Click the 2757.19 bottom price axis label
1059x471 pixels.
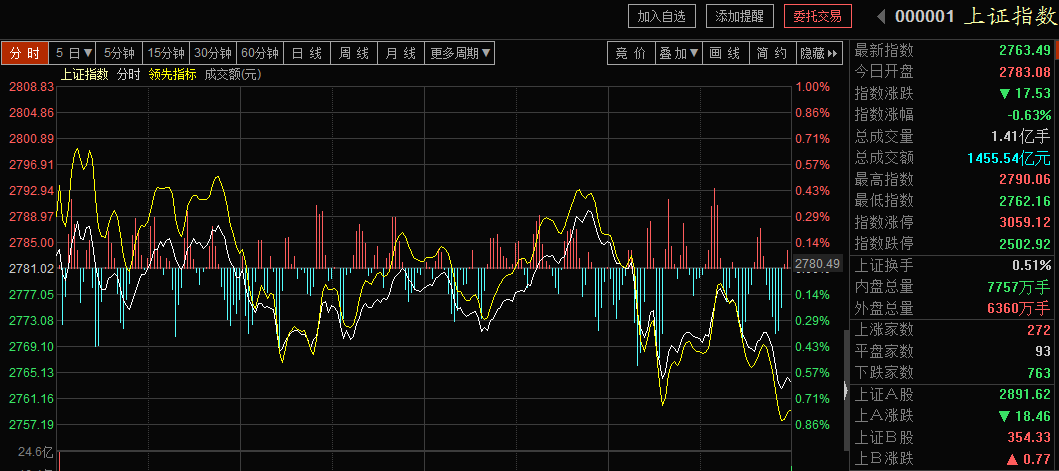point(32,424)
